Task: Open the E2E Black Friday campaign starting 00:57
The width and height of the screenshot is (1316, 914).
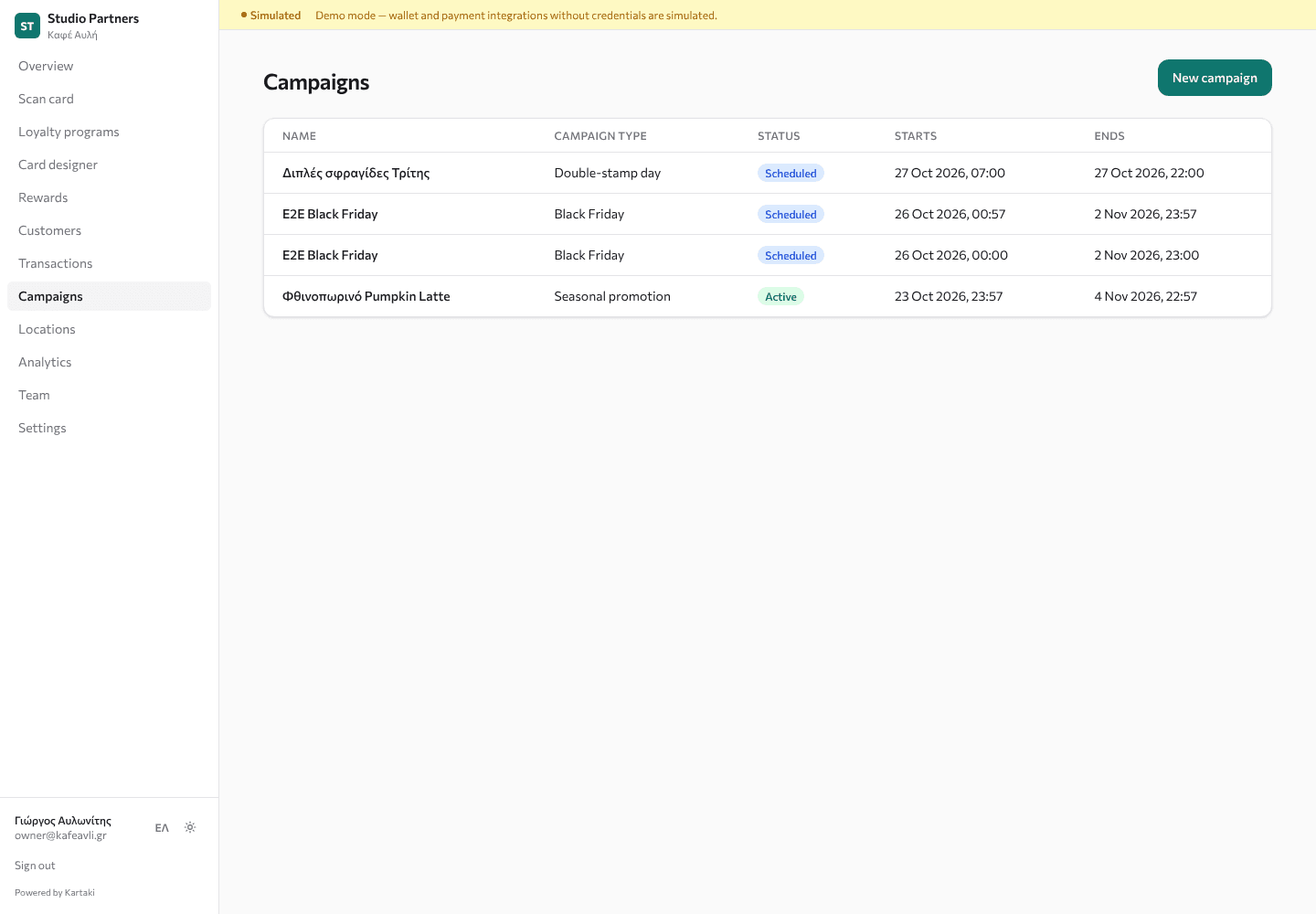Action: coord(330,214)
